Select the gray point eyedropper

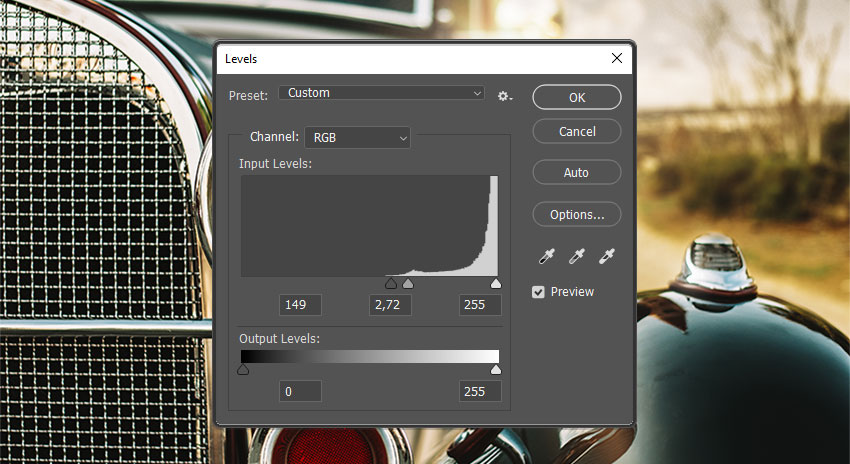click(x=576, y=256)
